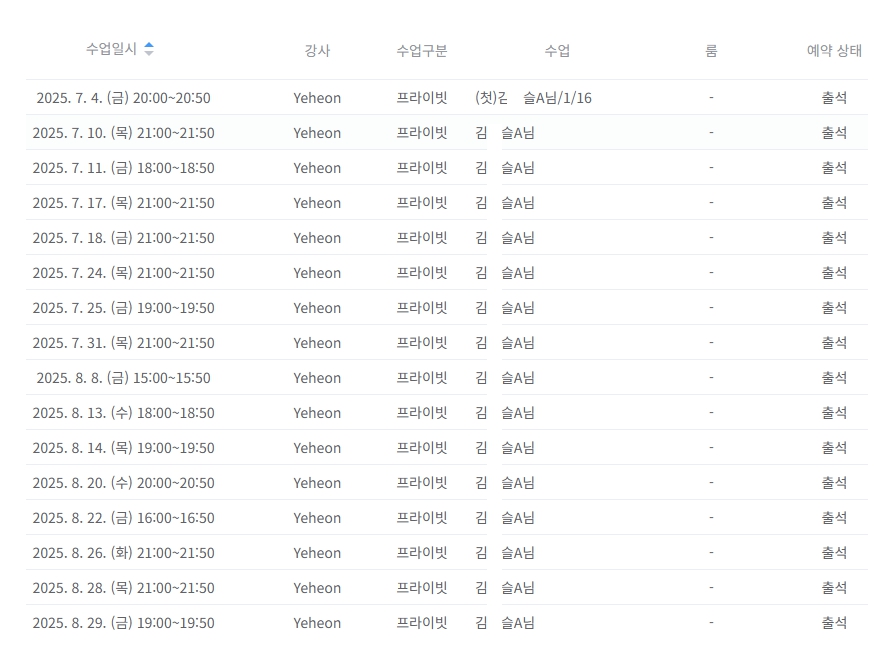Click the 룸 column header

click(x=710, y=51)
